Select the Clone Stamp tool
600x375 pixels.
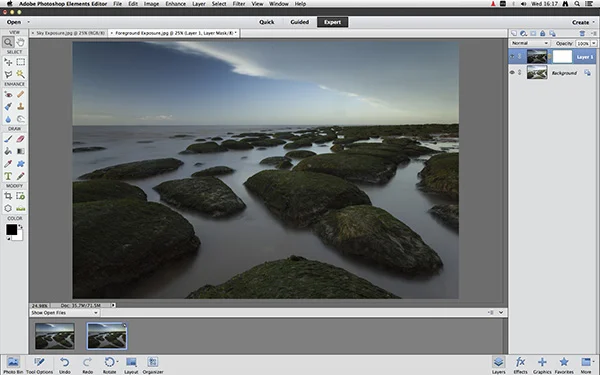[x=21, y=106]
